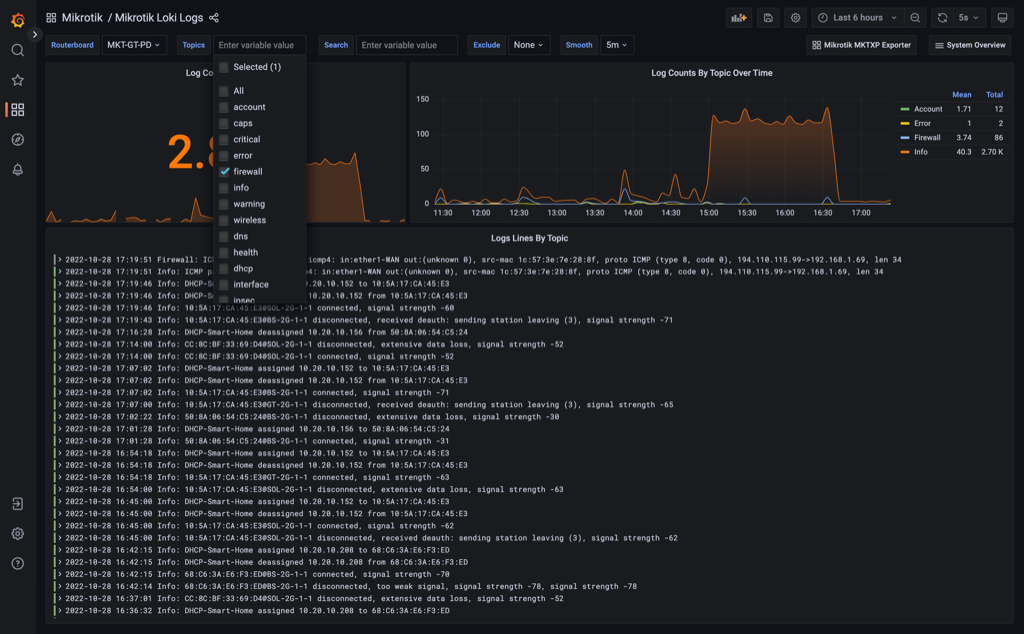Check the warning topic
Viewport: 1024px width, 634px height.
click(224, 204)
